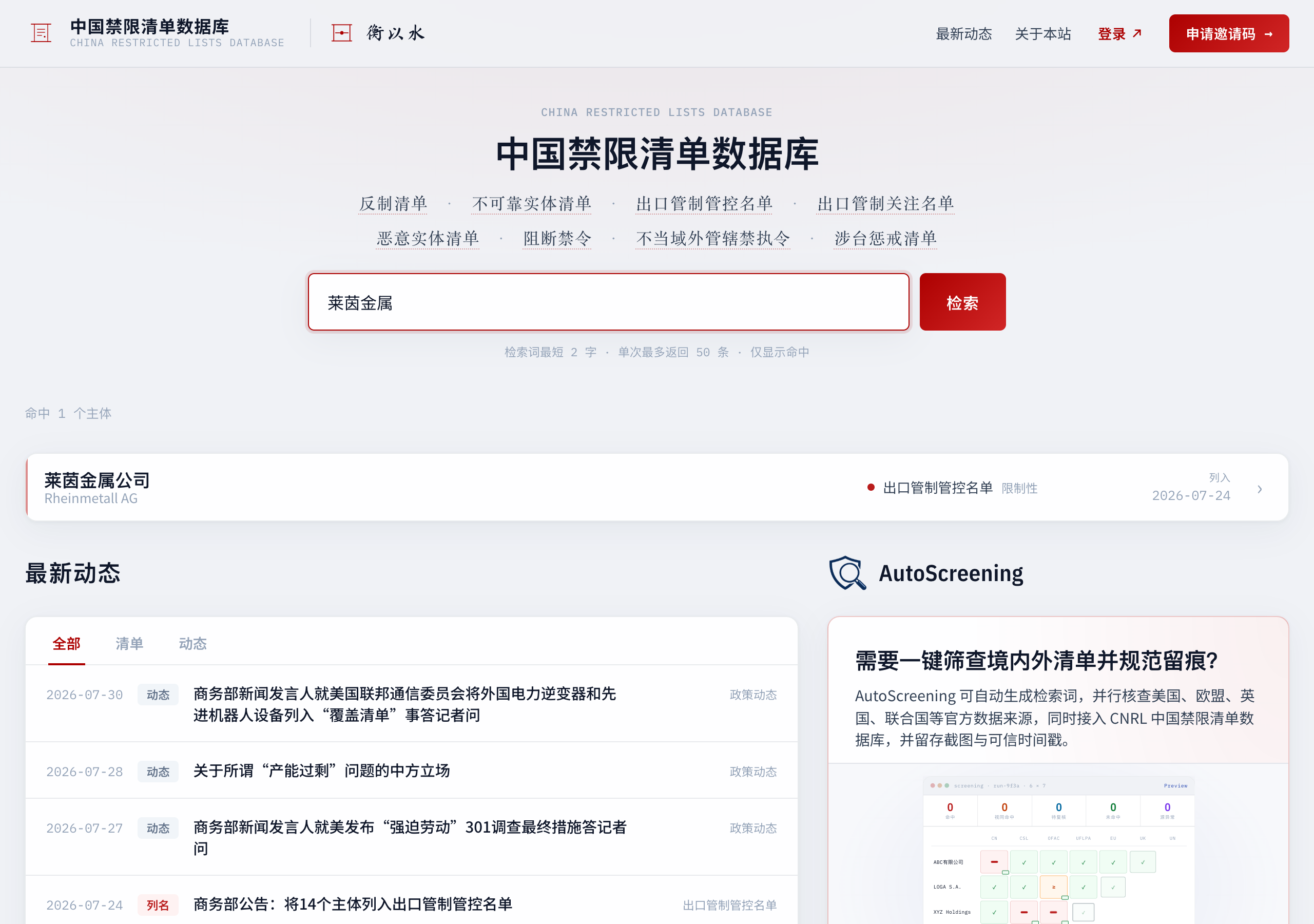The image size is (1314, 924).
Task: Click the 需要一键筛查境内外清单并规范留痕? card heading
Action: [1036, 661]
